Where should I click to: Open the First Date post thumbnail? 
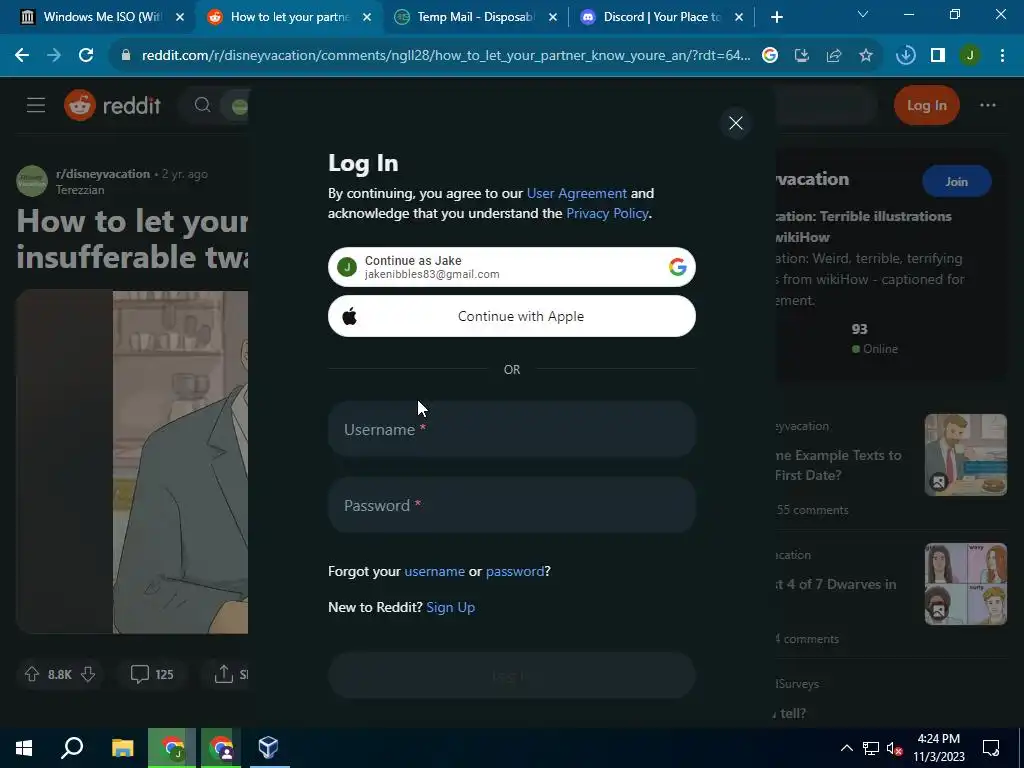[x=965, y=455]
